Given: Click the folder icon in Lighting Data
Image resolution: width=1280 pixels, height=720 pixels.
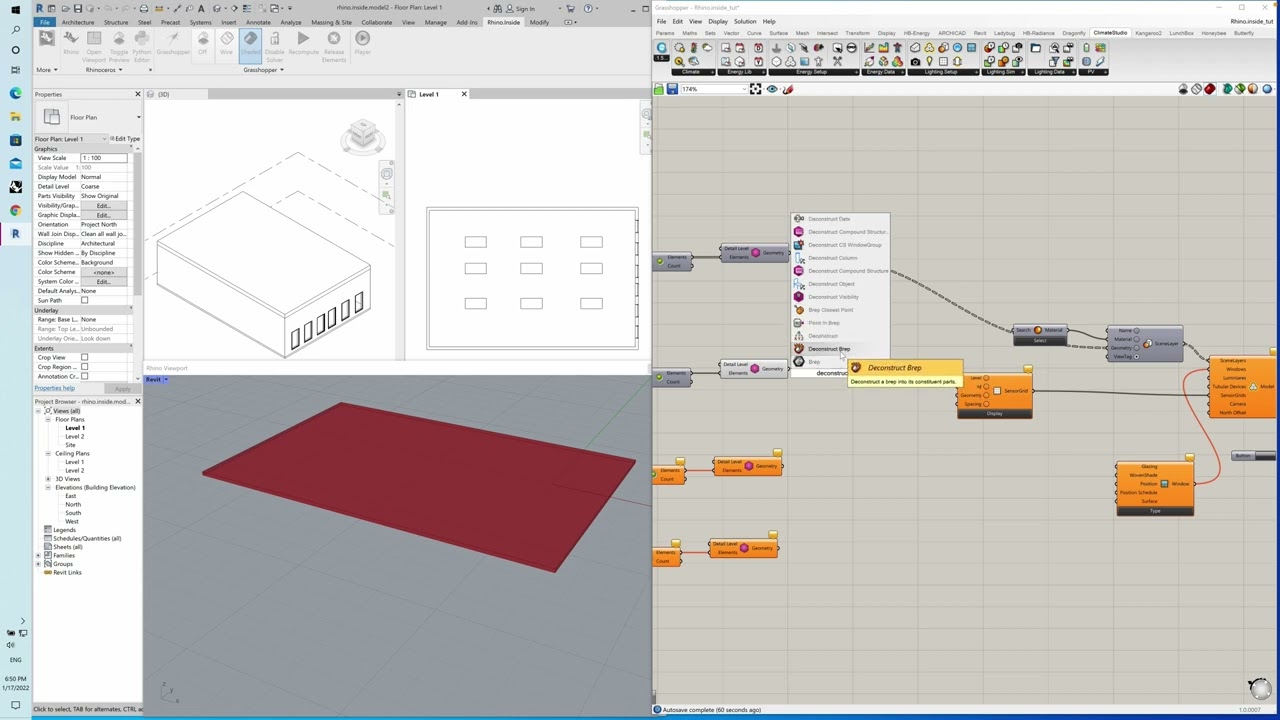Looking at the screenshot, I should coord(1035,48).
